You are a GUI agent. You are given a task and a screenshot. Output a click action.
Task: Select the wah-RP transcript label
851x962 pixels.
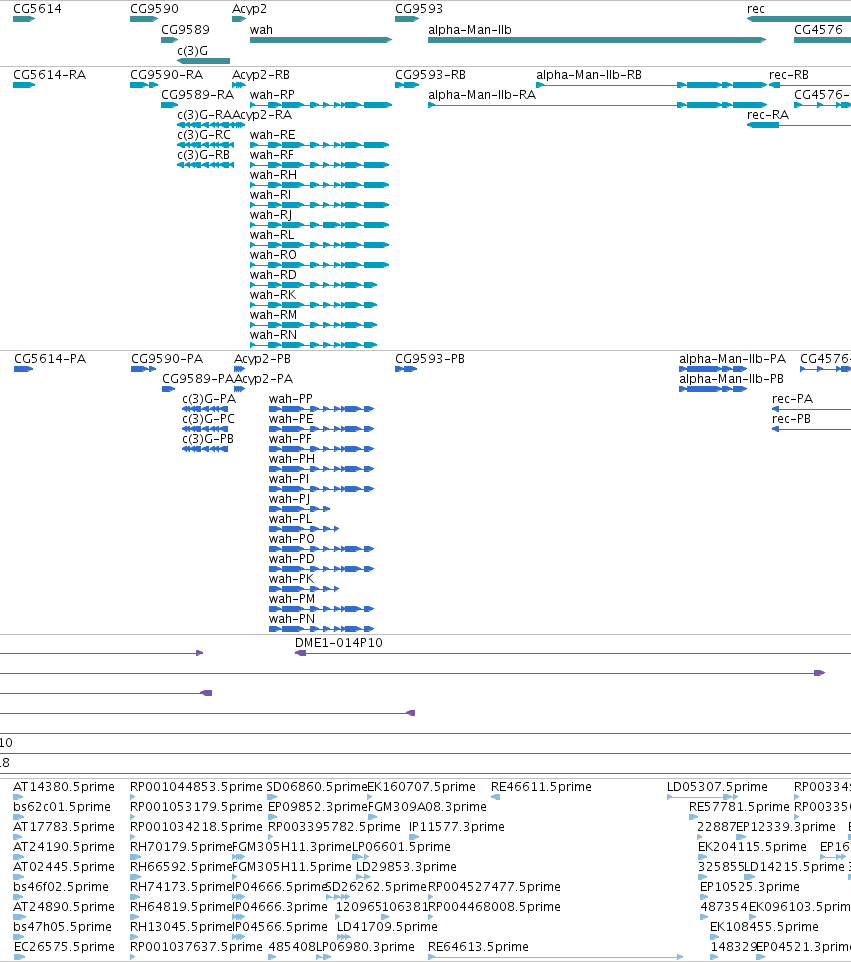click(x=272, y=95)
